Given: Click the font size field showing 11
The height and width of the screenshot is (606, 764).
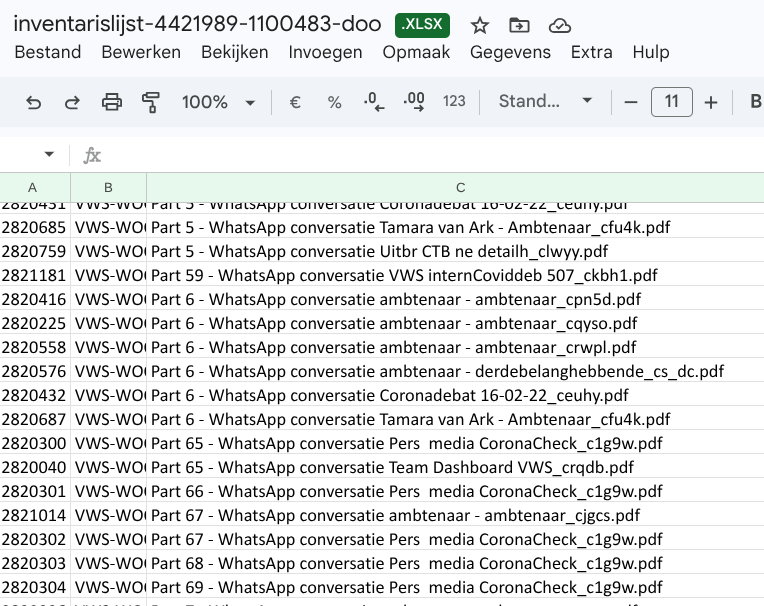Looking at the screenshot, I should [x=671, y=102].
